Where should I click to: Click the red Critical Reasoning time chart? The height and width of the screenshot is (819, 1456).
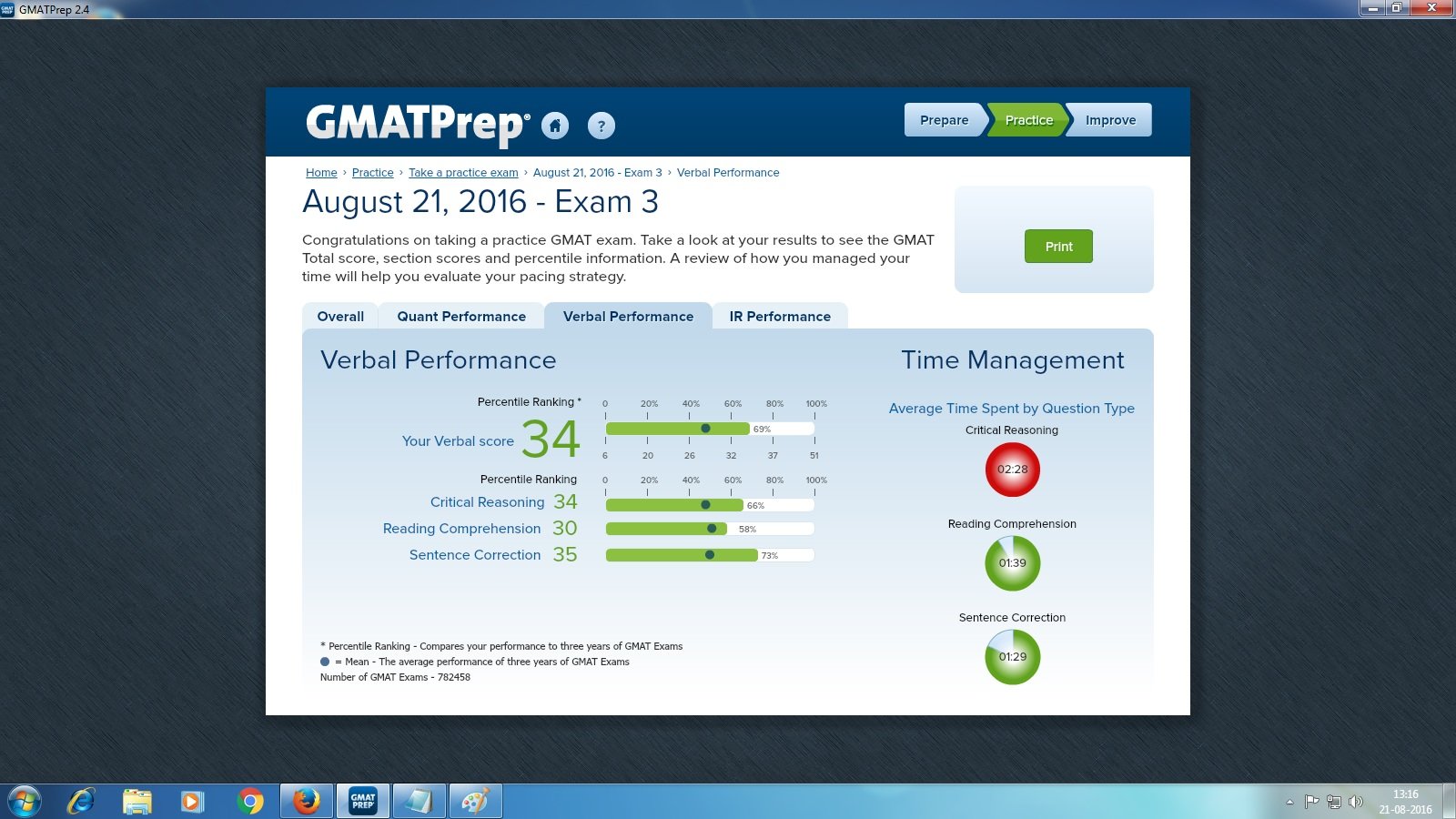(x=1013, y=470)
